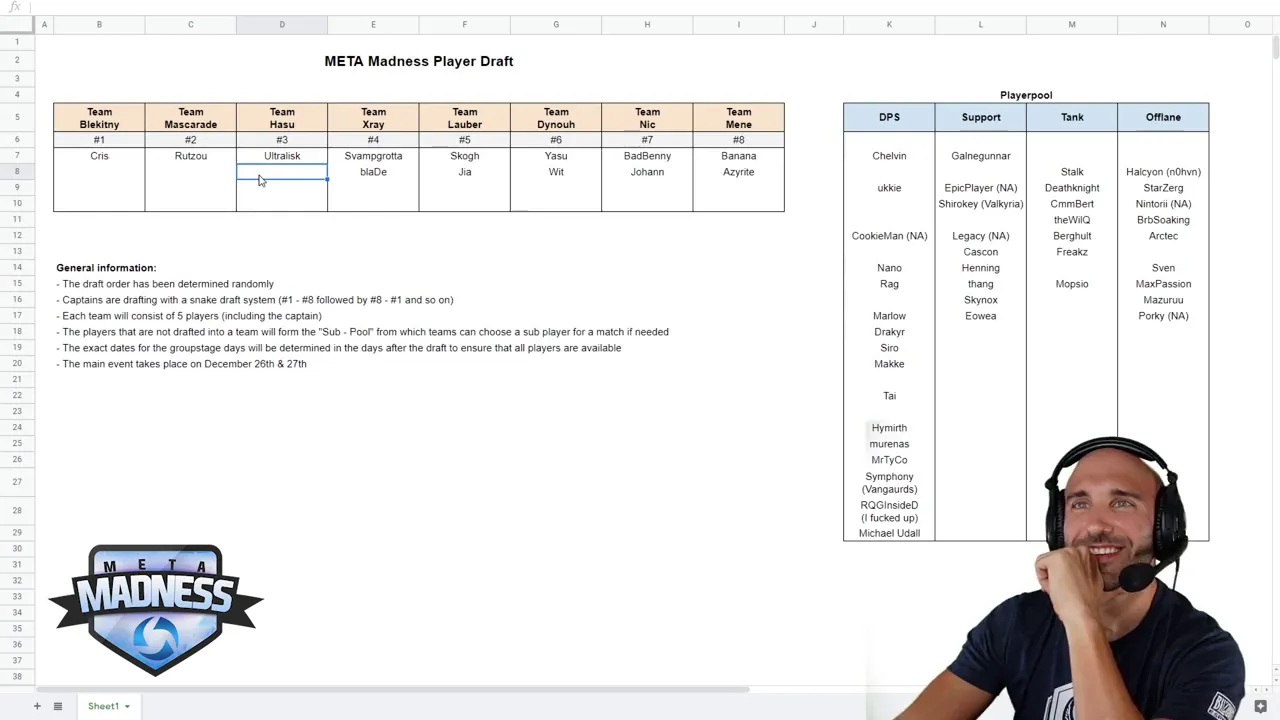Click the Galnegunnar cell
The width and height of the screenshot is (1280, 720).
[x=981, y=156]
